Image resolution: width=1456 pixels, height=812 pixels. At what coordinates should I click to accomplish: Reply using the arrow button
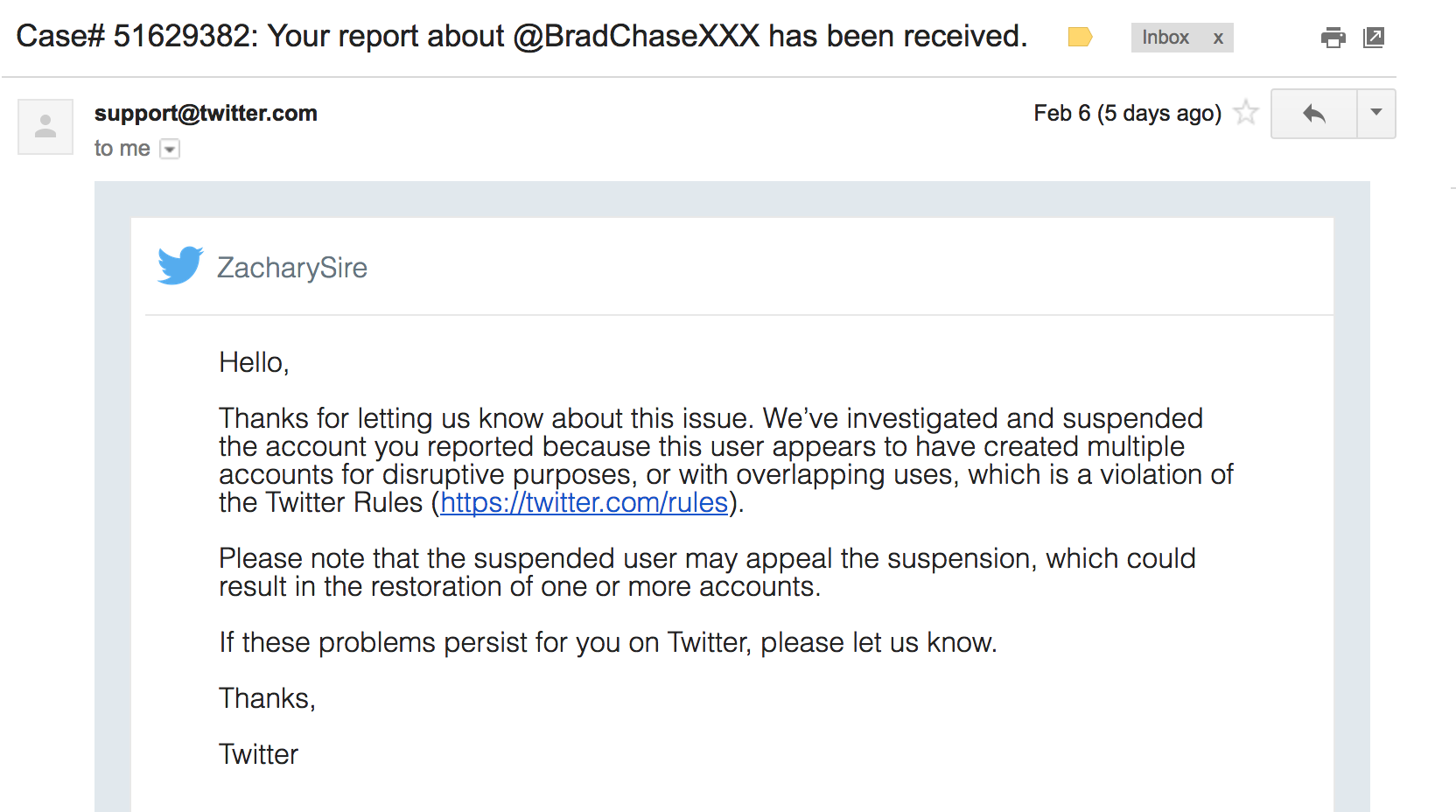(x=1313, y=114)
